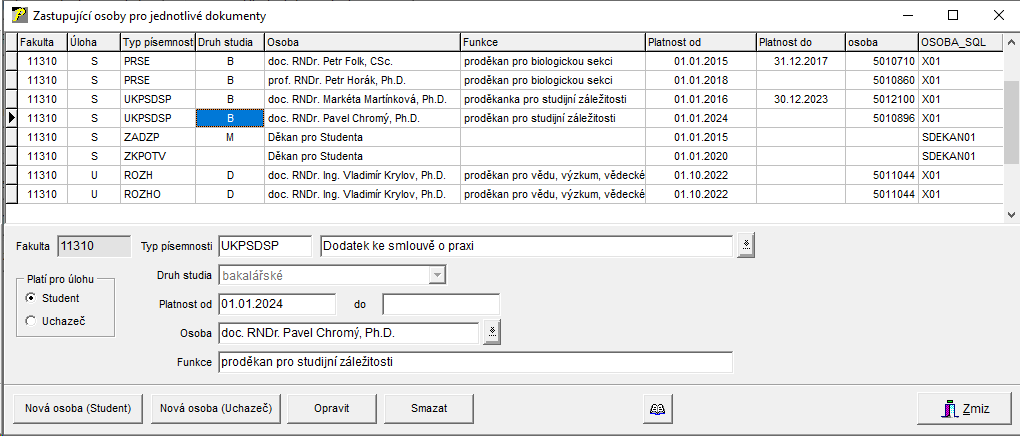Click the Platnost do date field
Viewport: 1020px width, 436px height.
(440, 304)
